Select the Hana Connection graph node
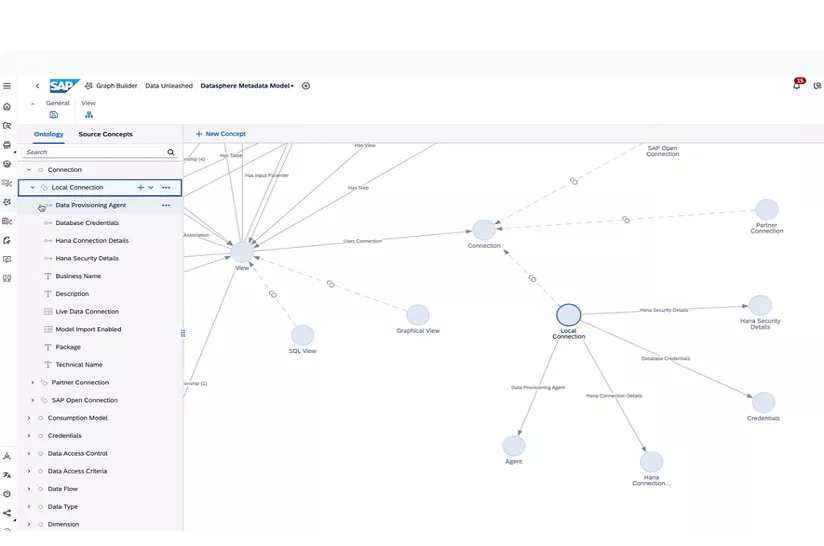Image resolution: width=824 pixels, height=546 pixels. tap(651, 462)
